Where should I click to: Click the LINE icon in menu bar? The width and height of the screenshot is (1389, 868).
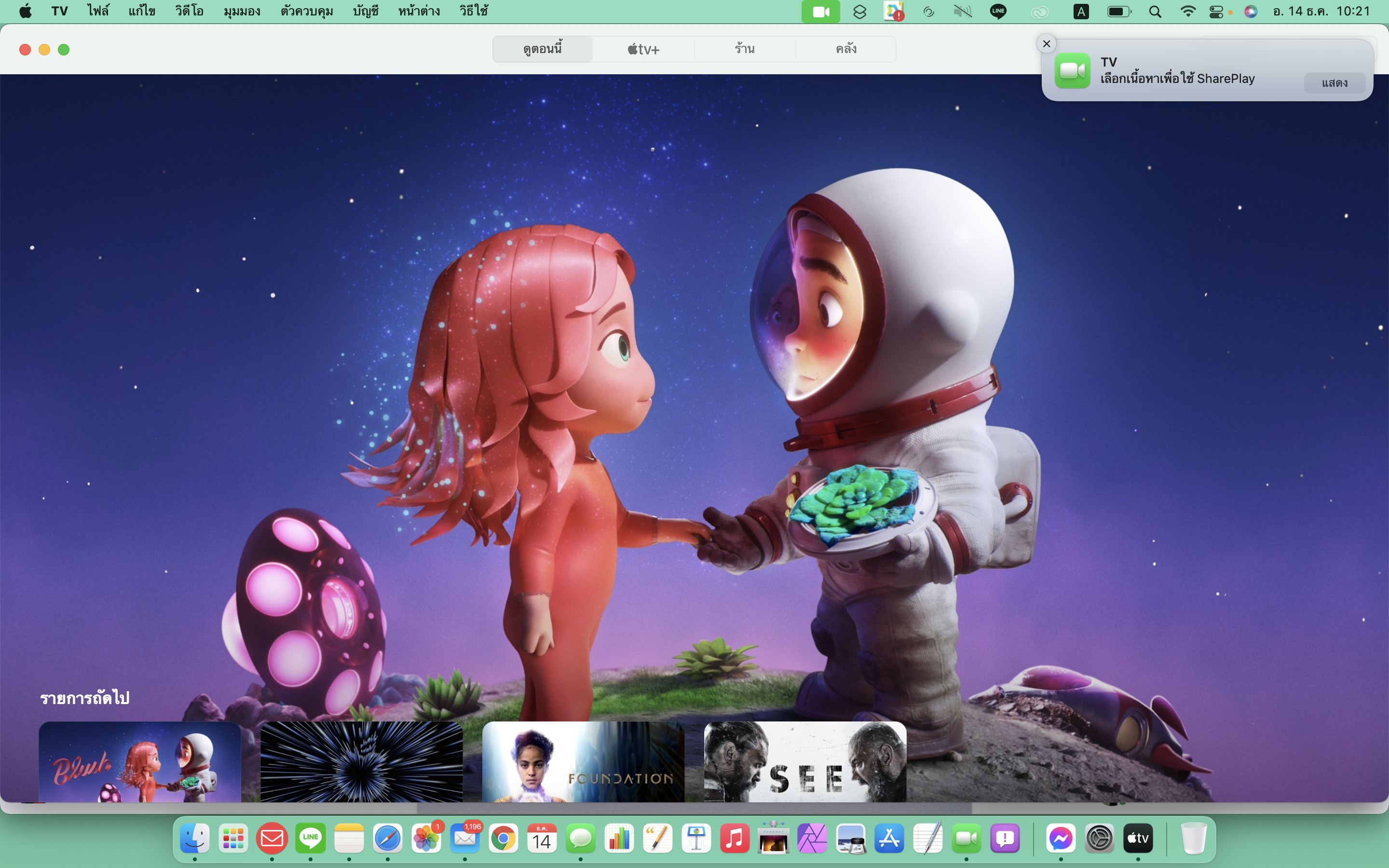point(998,12)
